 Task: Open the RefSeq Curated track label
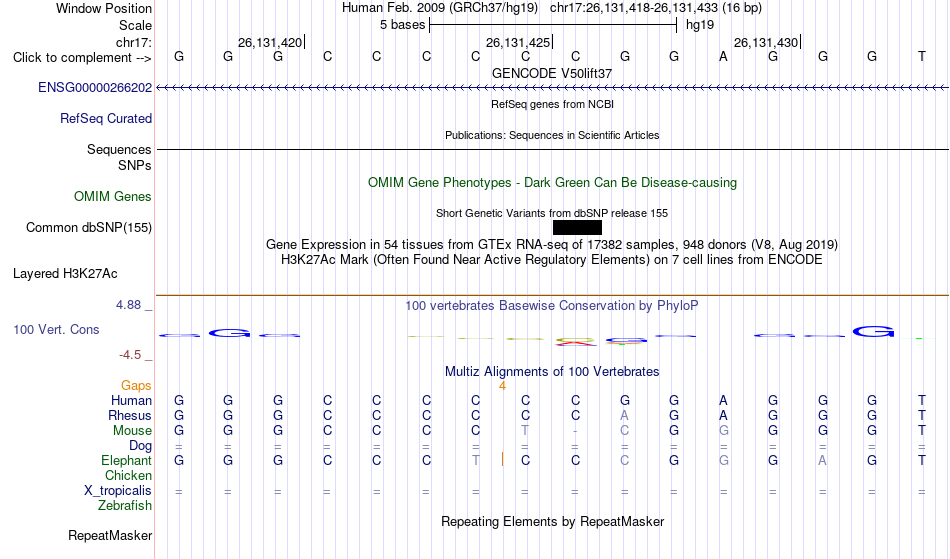[x=106, y=118]
